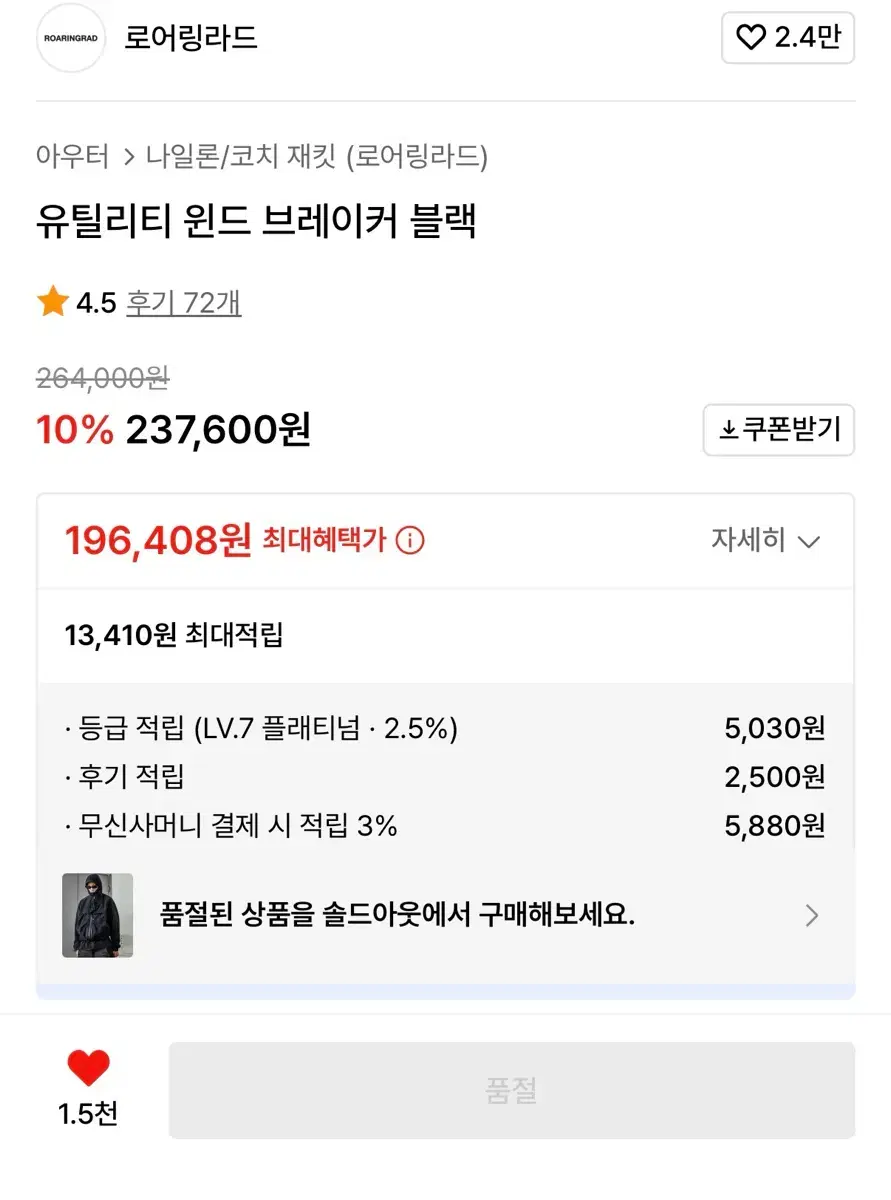Screen dimensions: 891x1200
Task: Go to the 아우터 category breadcrumb
Action: click(72, 156)
